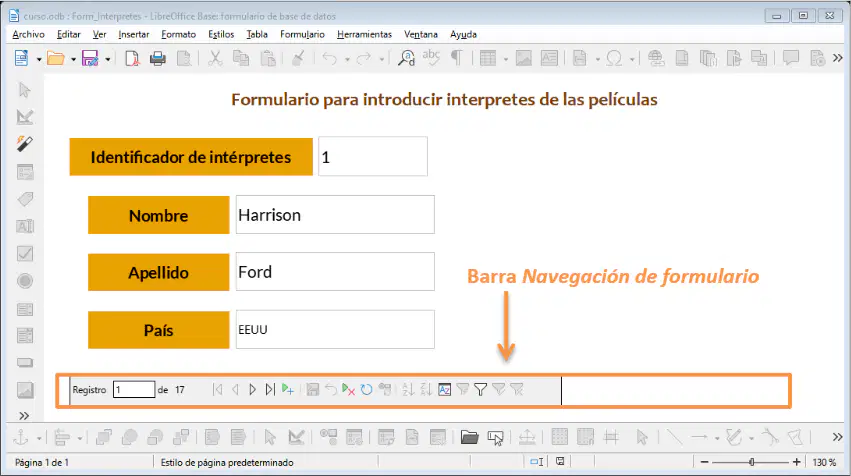851x476 pixels.
Task: Sort records in descending order
Action: (426, 390)
